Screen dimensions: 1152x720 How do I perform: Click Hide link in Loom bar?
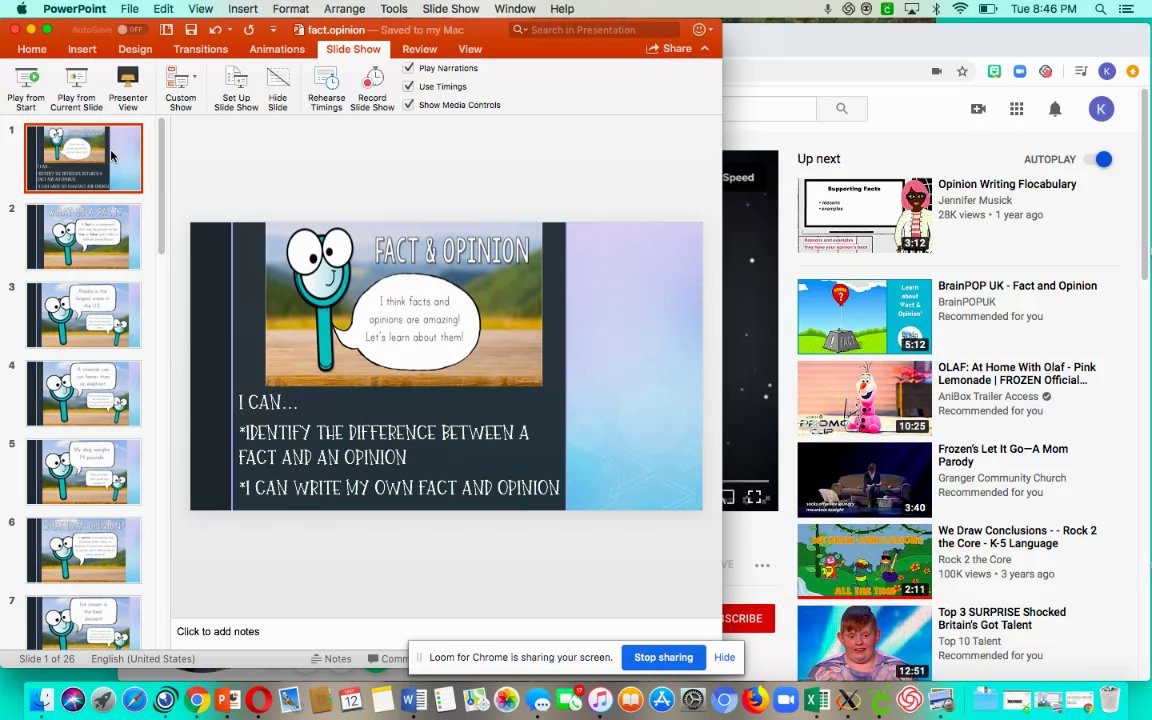[x=724, y=657]
